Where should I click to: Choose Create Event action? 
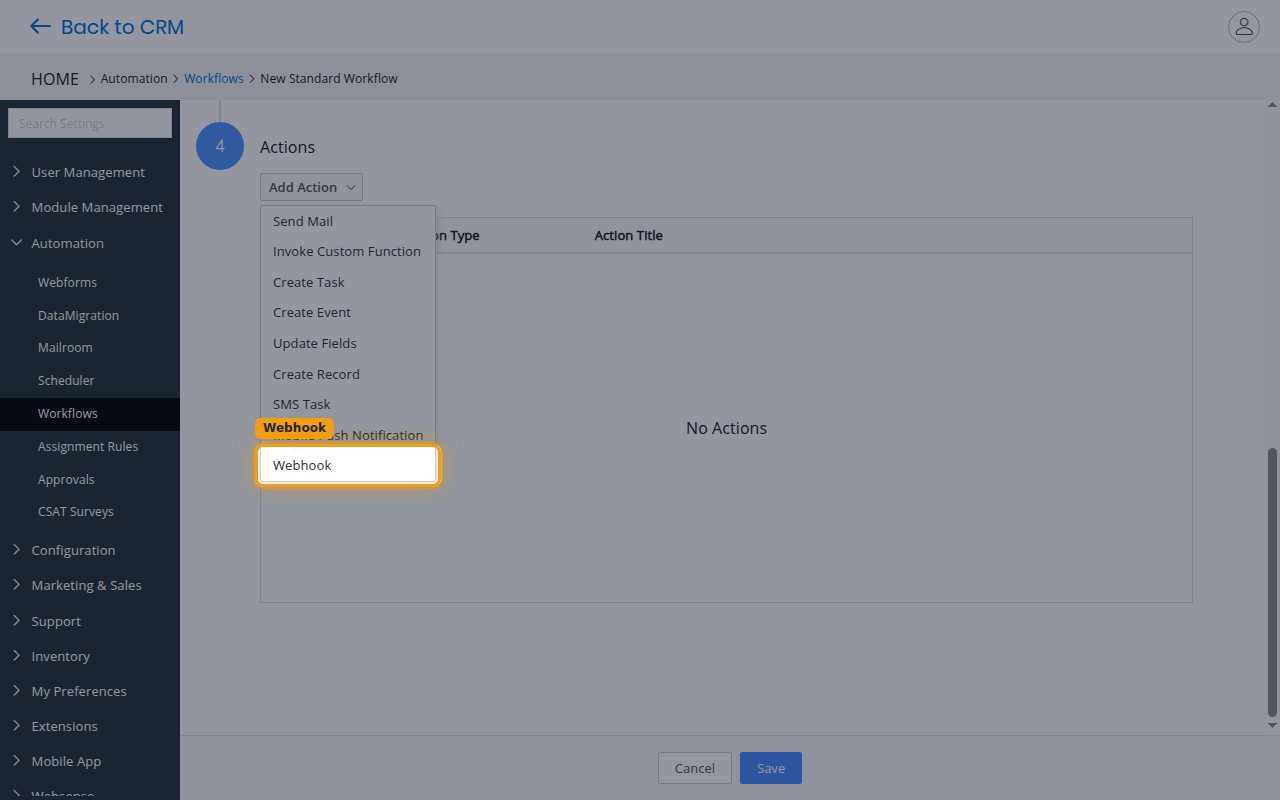(x=348, y=312)
